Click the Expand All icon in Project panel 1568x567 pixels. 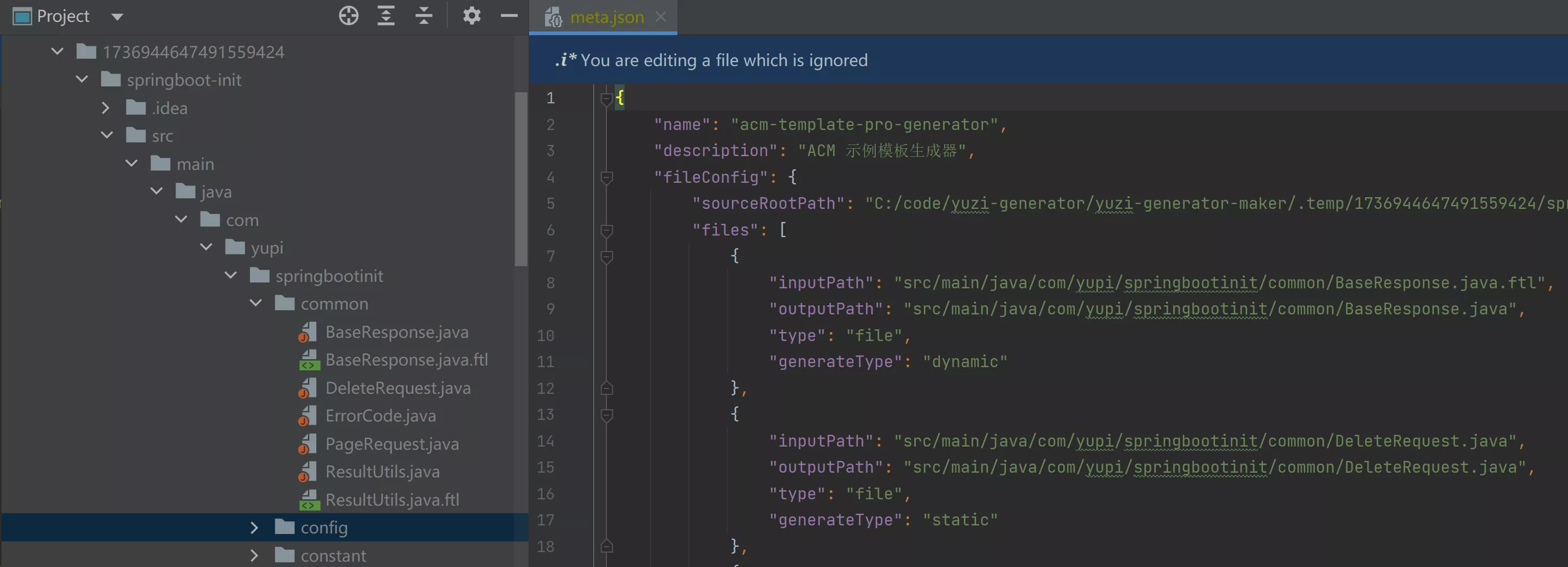[x=386, y=16]
